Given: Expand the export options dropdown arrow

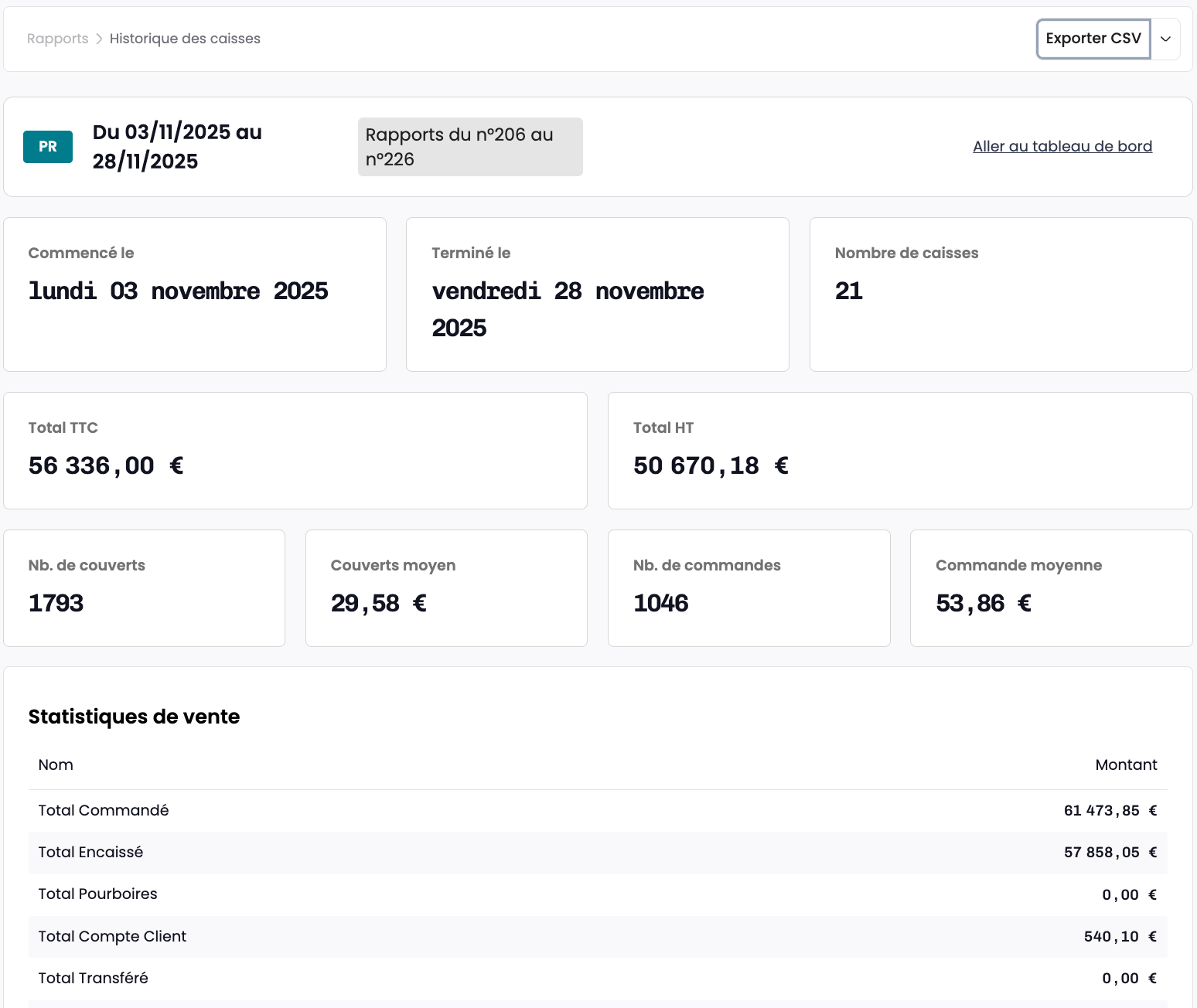Looking at the screenshot, I should click(x=1165, y=39).
